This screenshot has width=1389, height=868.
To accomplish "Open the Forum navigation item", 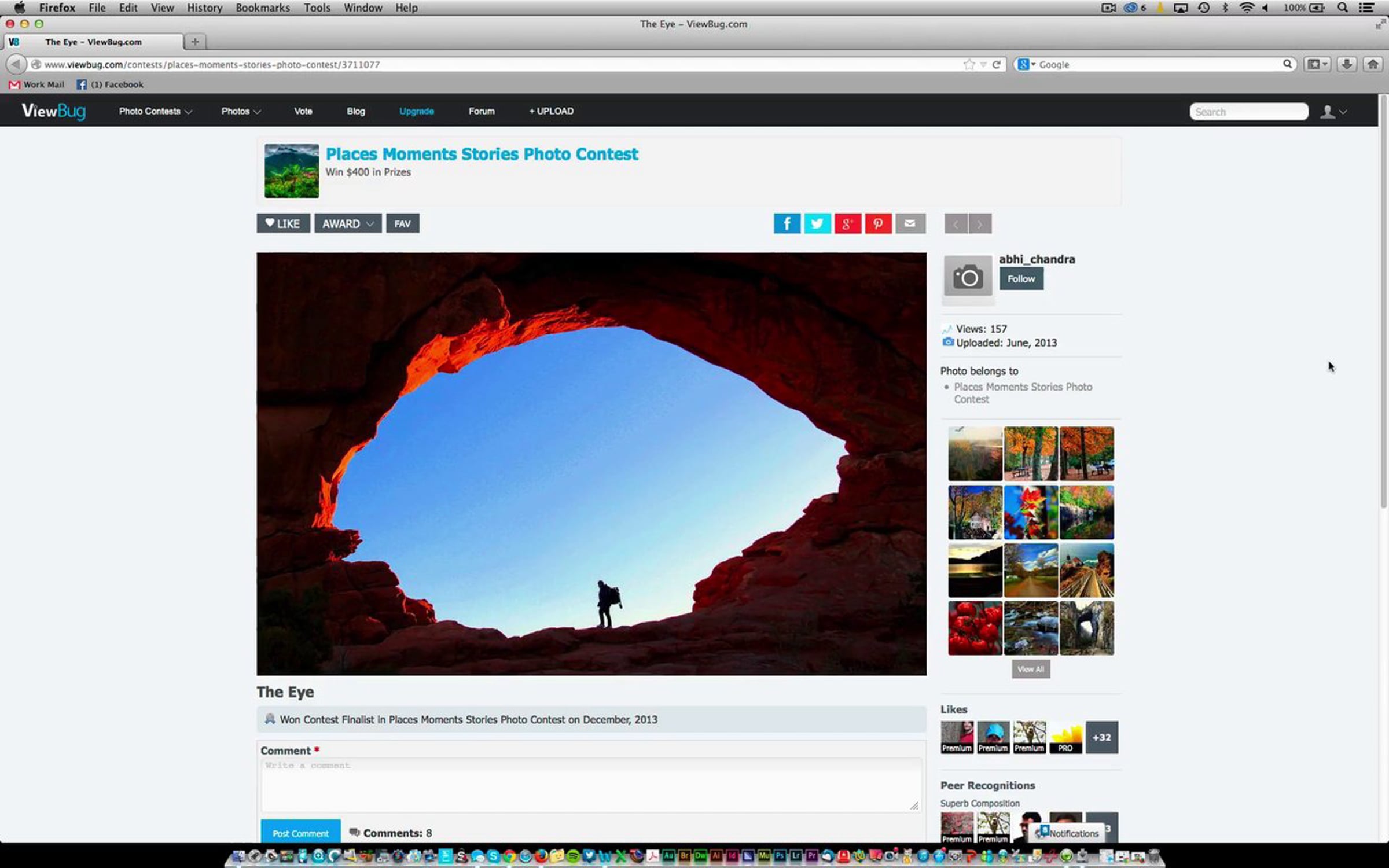I will point(481,111).
